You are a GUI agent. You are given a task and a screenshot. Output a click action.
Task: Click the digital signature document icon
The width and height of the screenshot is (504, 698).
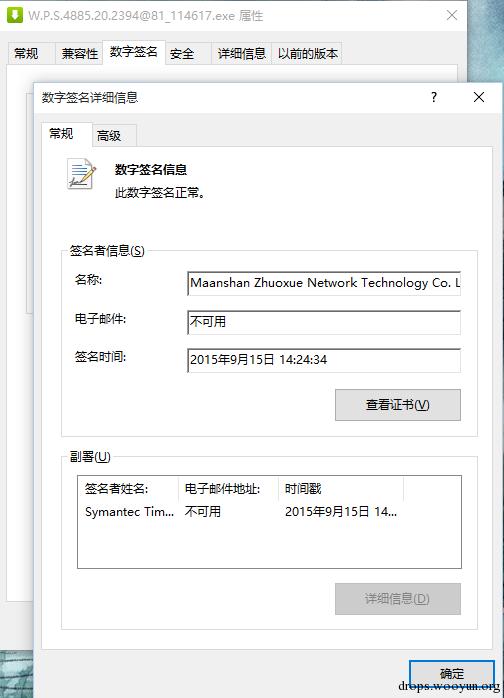point(81,174)
